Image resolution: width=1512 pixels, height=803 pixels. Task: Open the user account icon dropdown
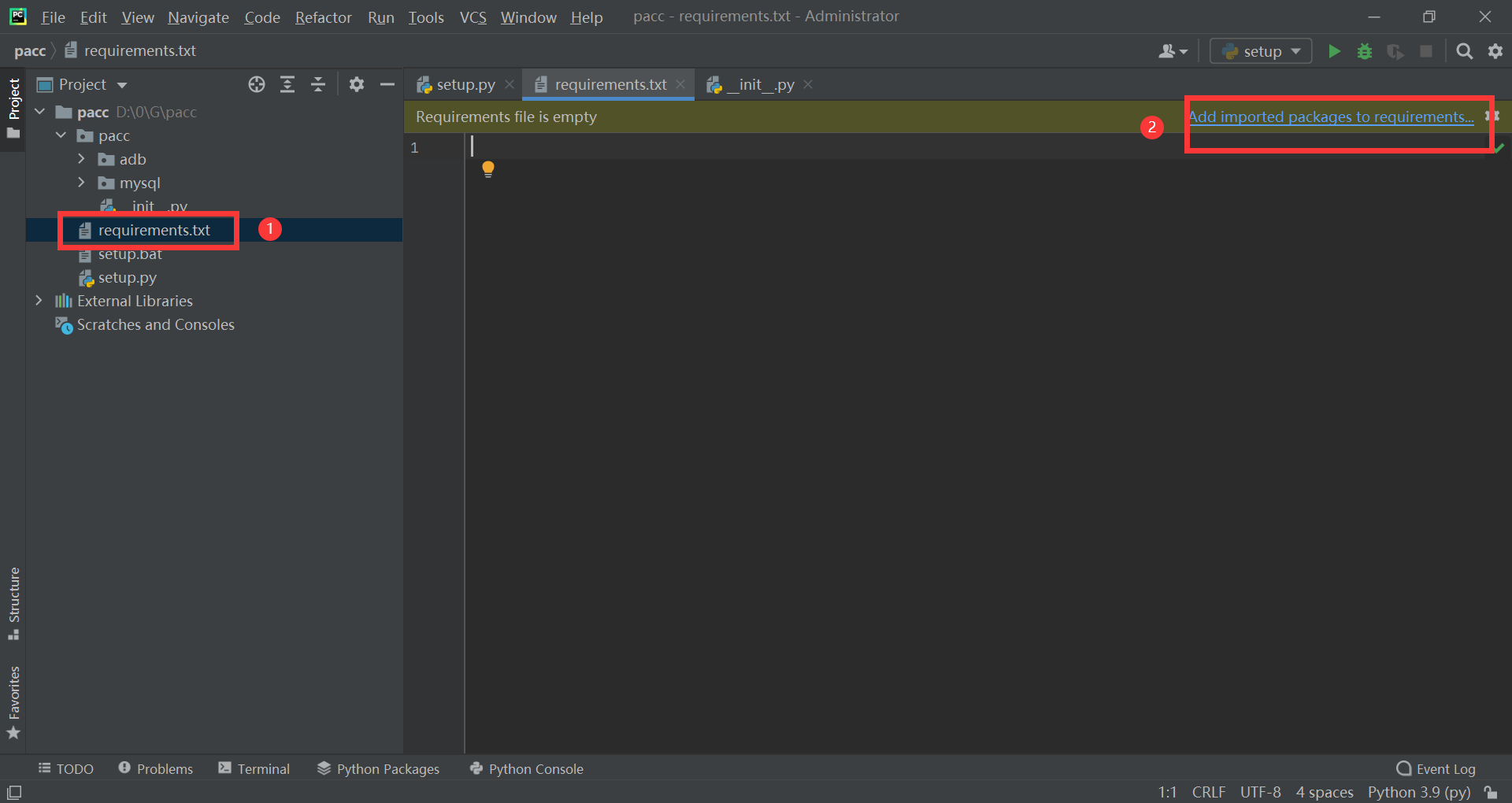pos(1173,51)
